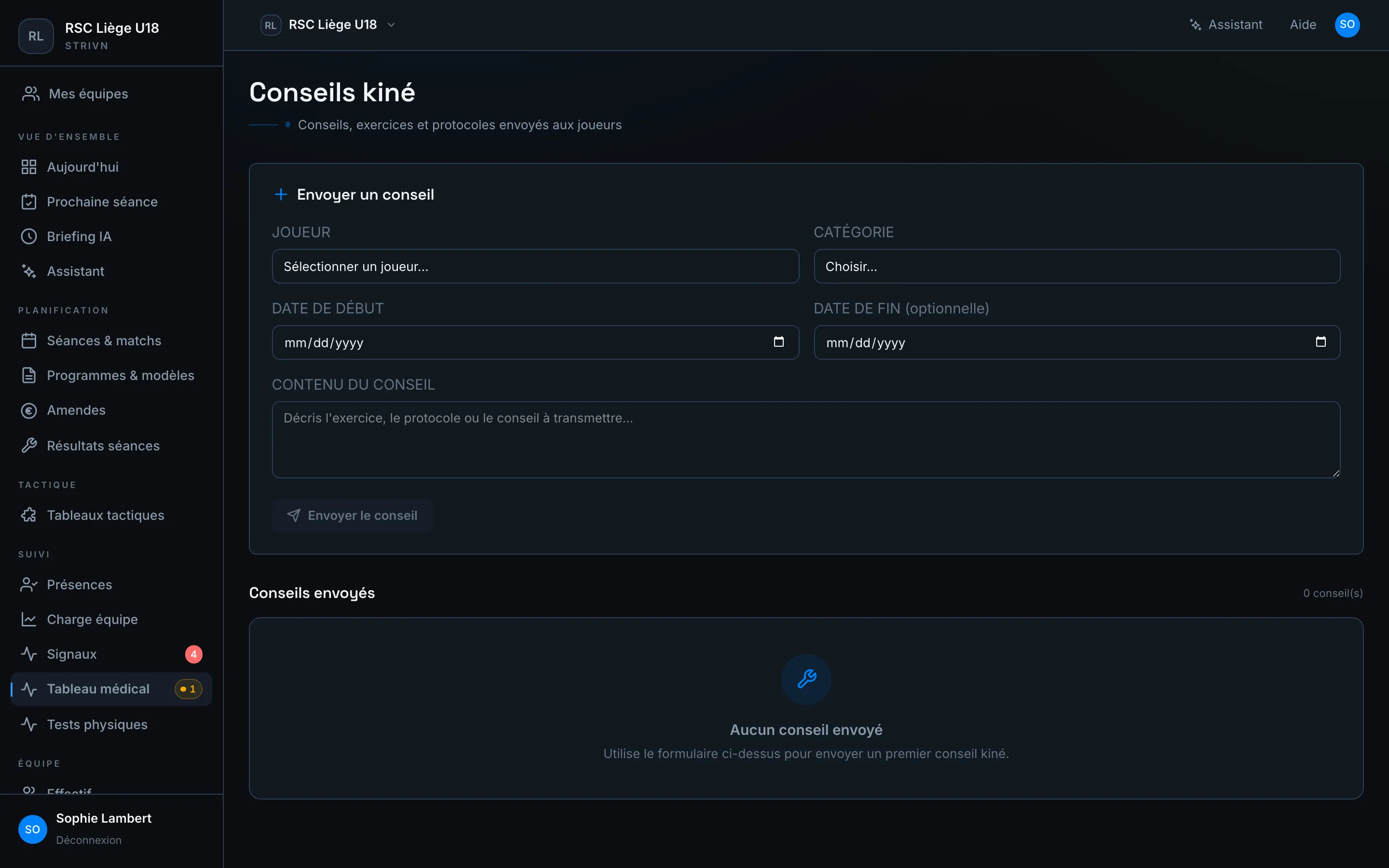
Task: Go to Mes équipes
Action: click(111, 94)
